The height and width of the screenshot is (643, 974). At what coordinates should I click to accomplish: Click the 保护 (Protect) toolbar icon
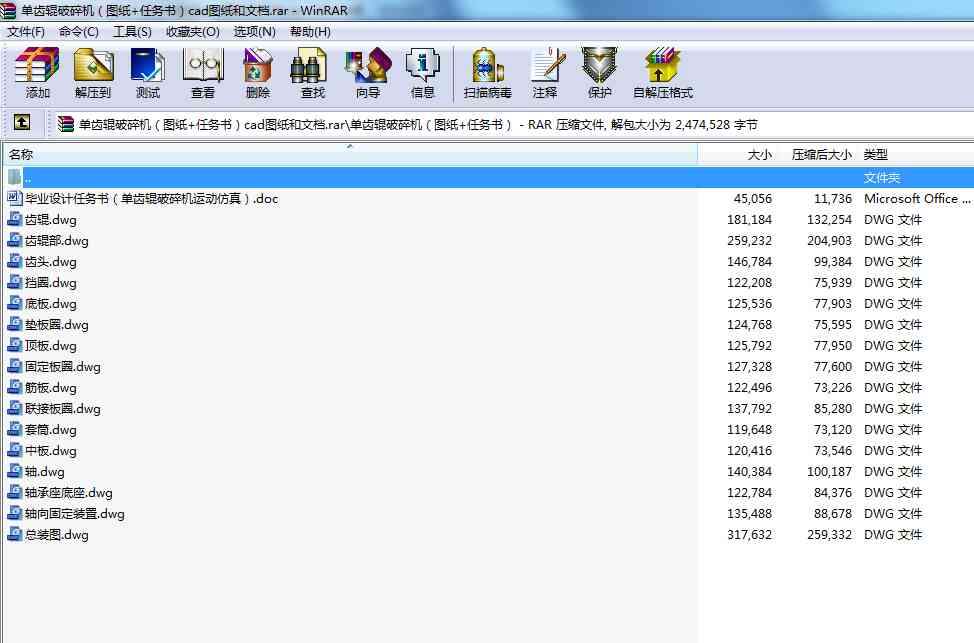tap(600, 73)
